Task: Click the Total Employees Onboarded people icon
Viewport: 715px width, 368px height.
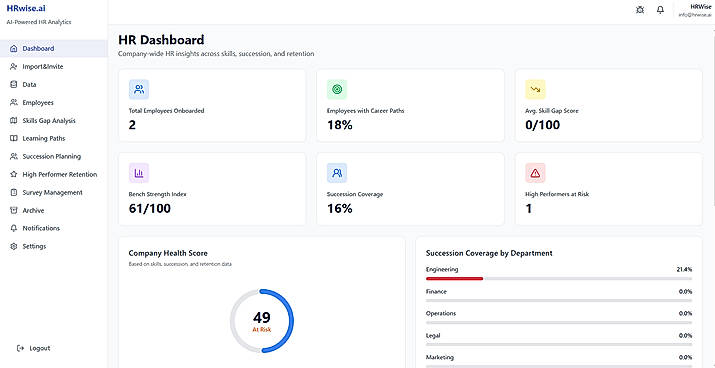Action: pos(139,89)
